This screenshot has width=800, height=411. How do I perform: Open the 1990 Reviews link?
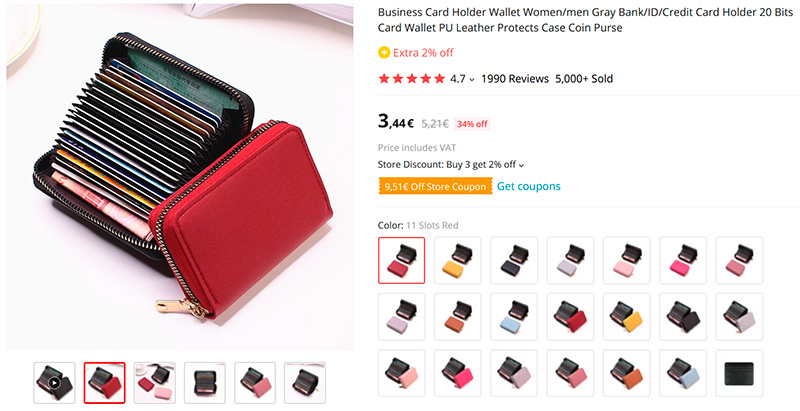tap(515, 79)
